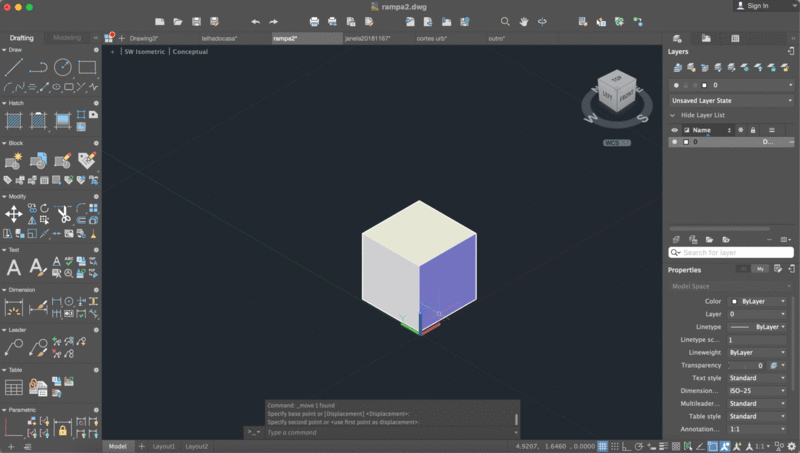800x453 pixels.
Task: Activate the Orbit tool
Action: [x=542, y=21]
